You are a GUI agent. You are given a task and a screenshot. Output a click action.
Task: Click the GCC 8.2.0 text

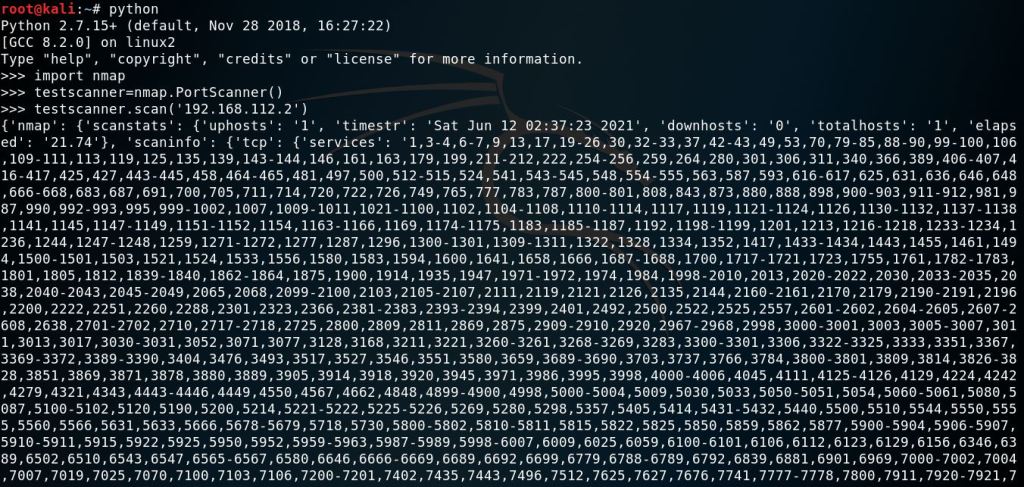coord(48,42)
